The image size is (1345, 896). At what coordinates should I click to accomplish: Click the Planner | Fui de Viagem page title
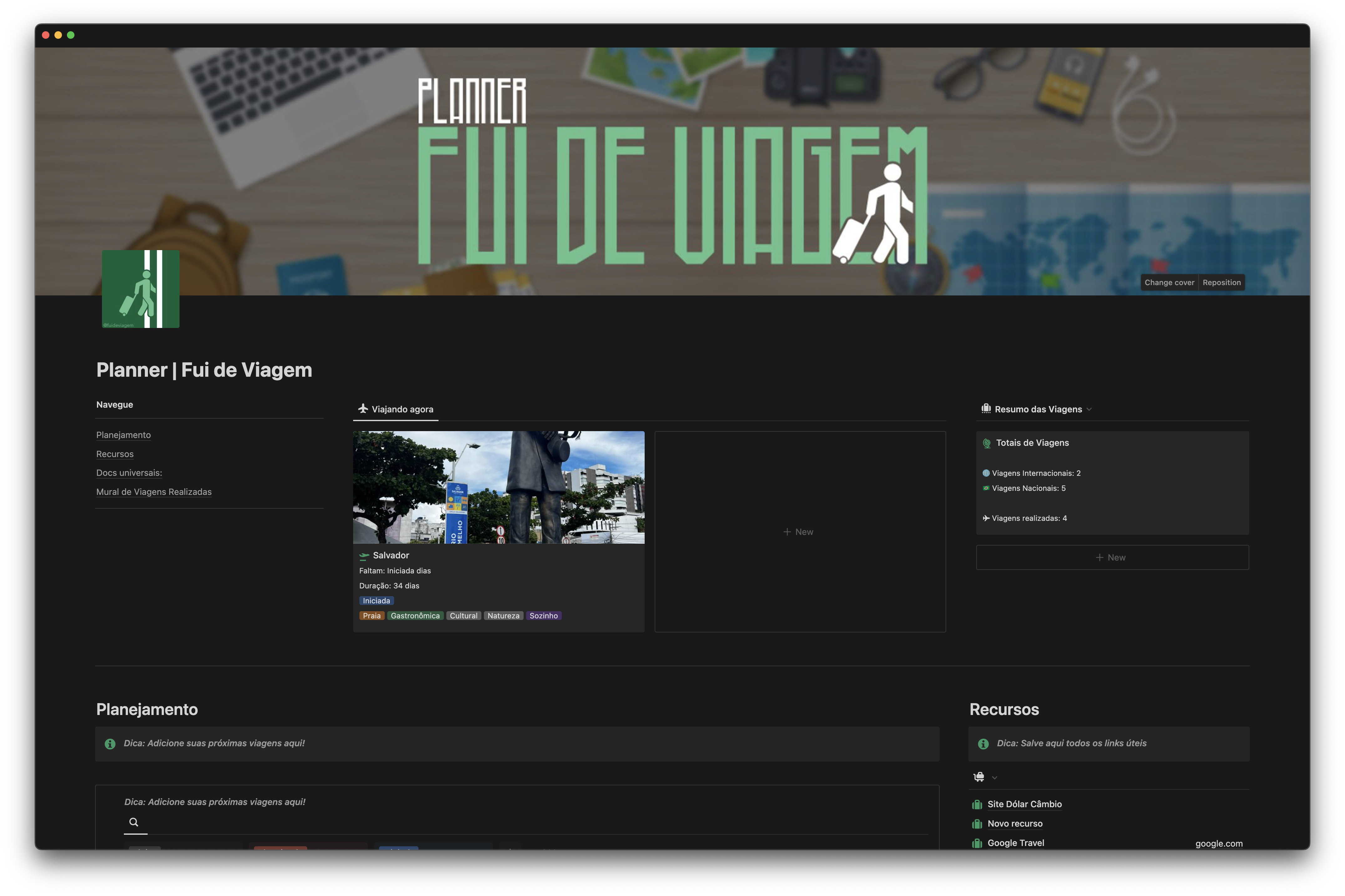point(204,370)
